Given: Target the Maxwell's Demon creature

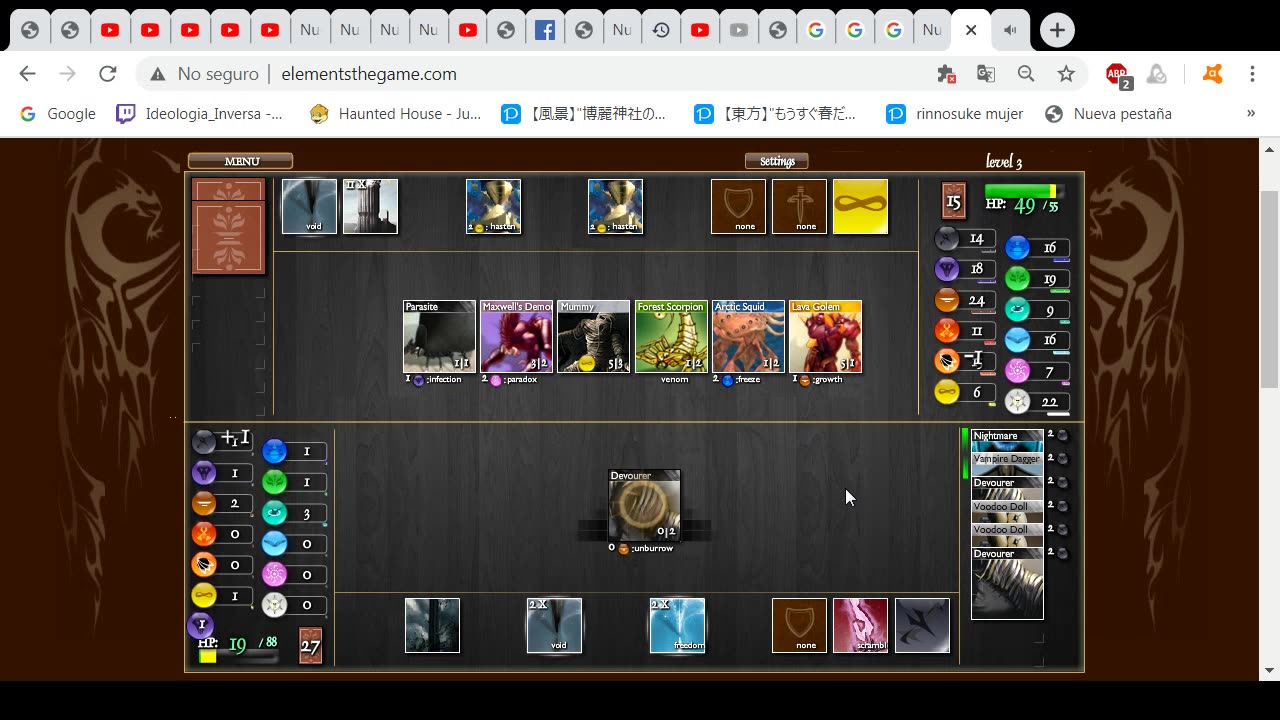Looking at the screenshot, I should 516,337.
